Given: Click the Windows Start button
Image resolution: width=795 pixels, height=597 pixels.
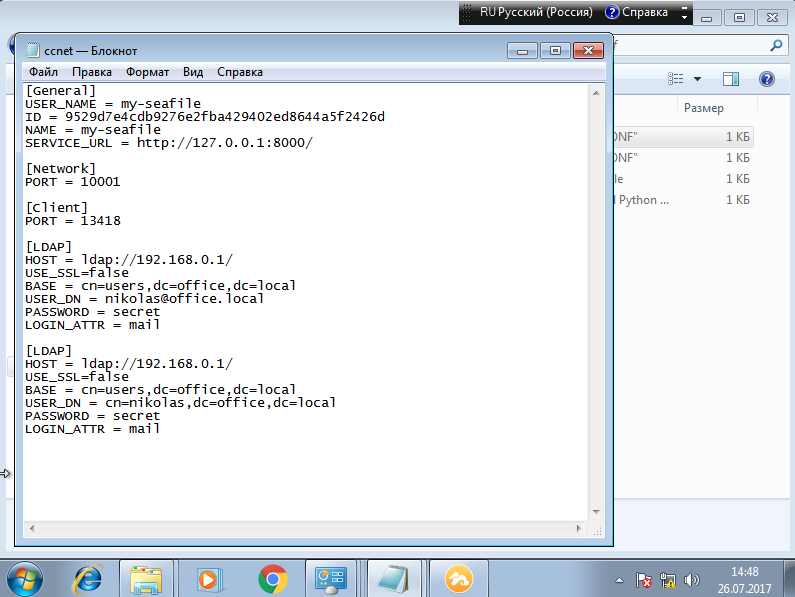Looking at the screenshot, I should coord(24,578).
